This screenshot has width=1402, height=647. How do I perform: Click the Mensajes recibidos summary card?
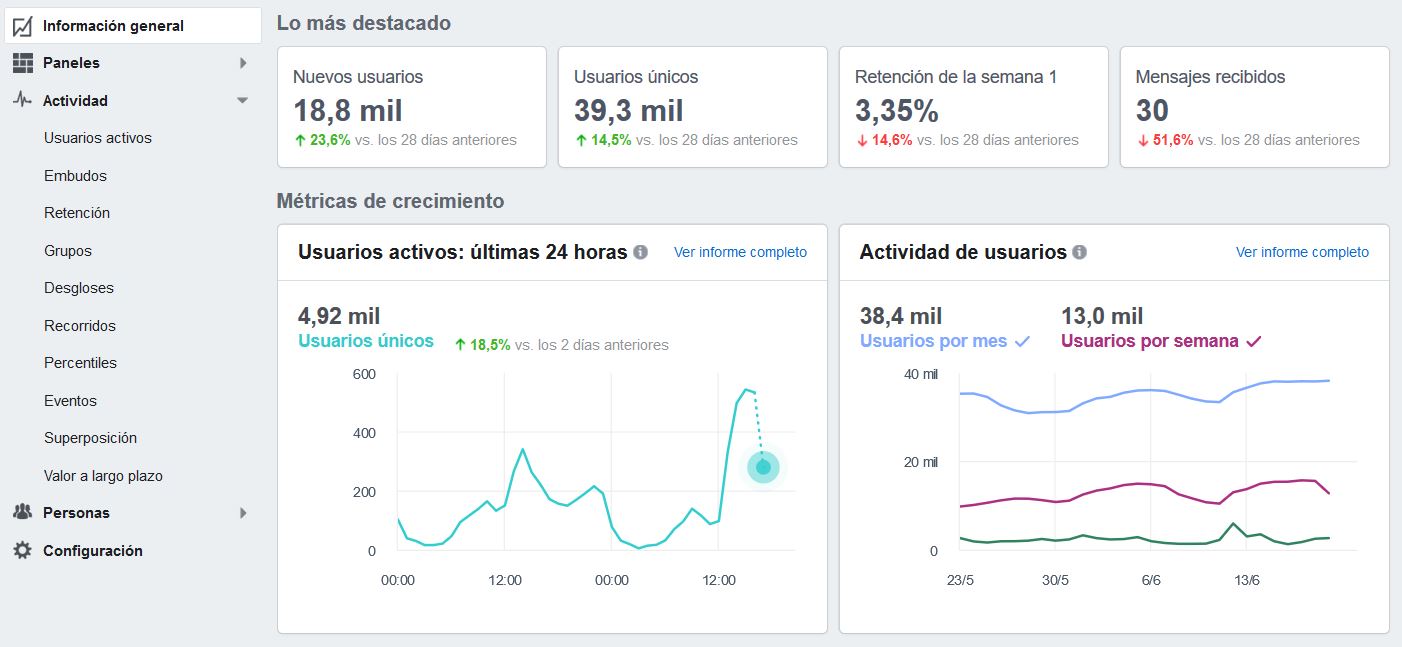[1254, 107]
